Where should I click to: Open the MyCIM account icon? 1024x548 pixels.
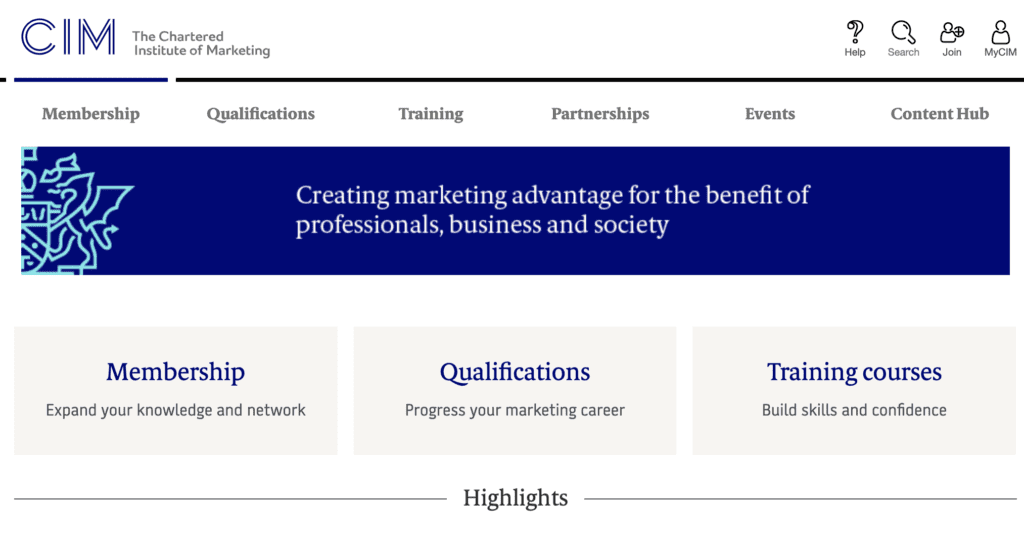1000,33
